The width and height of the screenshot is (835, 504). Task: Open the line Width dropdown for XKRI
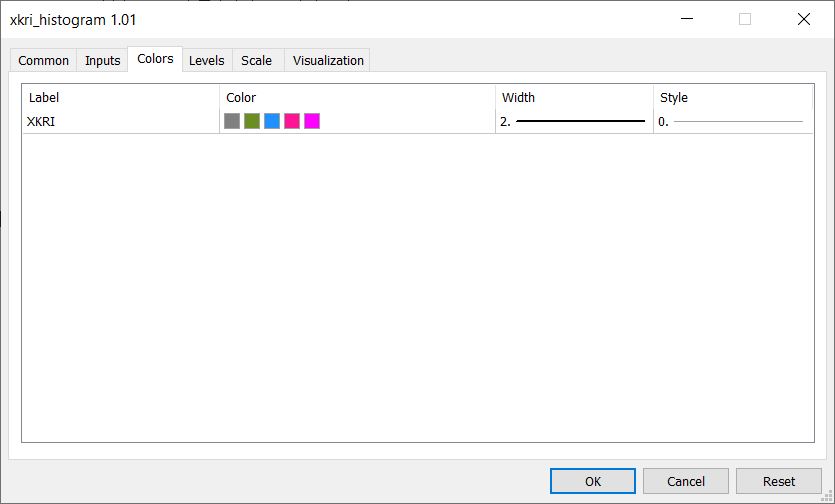574,121
